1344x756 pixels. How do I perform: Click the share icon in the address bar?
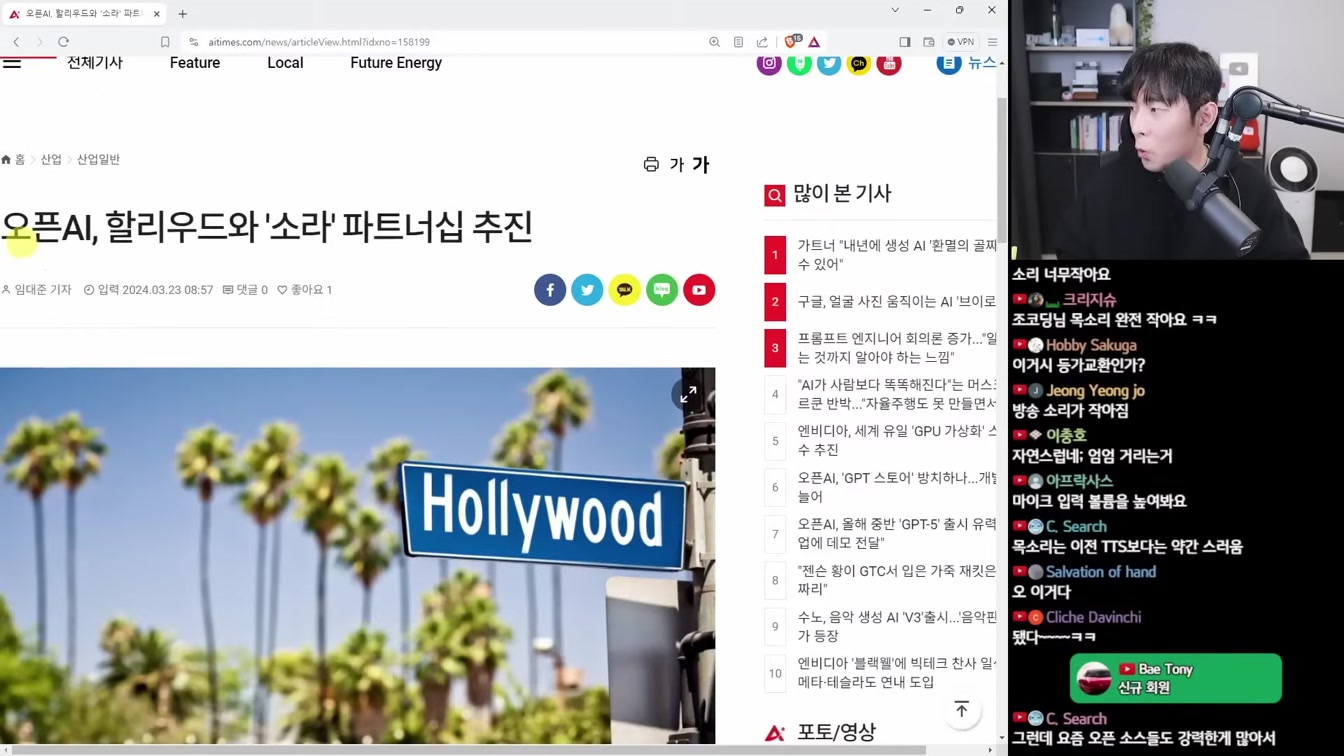click(762, 42)
